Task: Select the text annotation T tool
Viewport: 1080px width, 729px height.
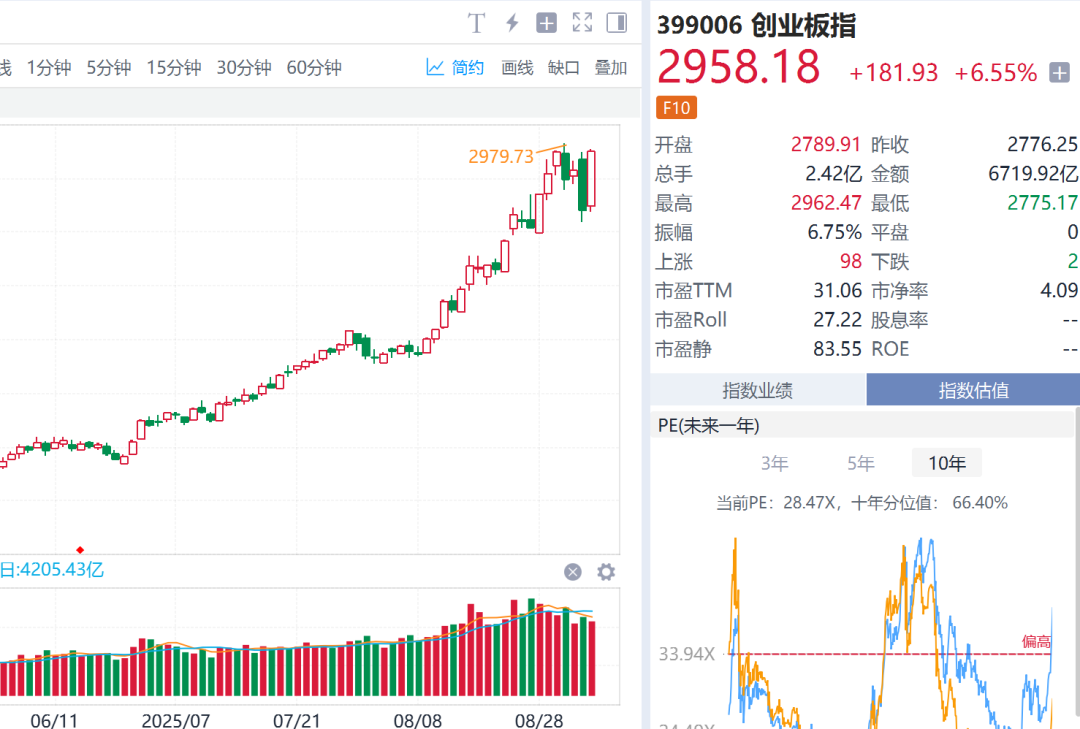Action: coord(477,23)
